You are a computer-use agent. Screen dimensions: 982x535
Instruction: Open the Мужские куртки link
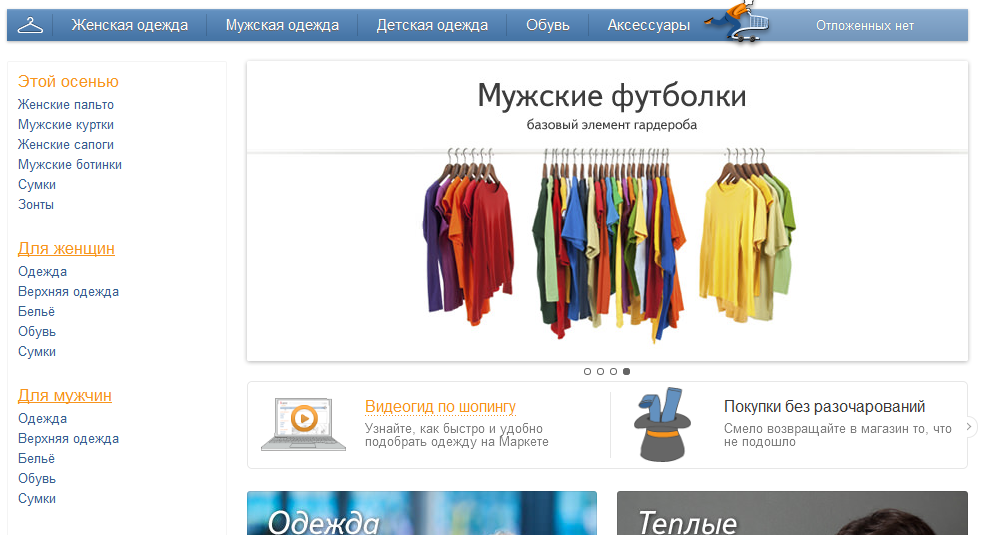[x=66, y=125]
